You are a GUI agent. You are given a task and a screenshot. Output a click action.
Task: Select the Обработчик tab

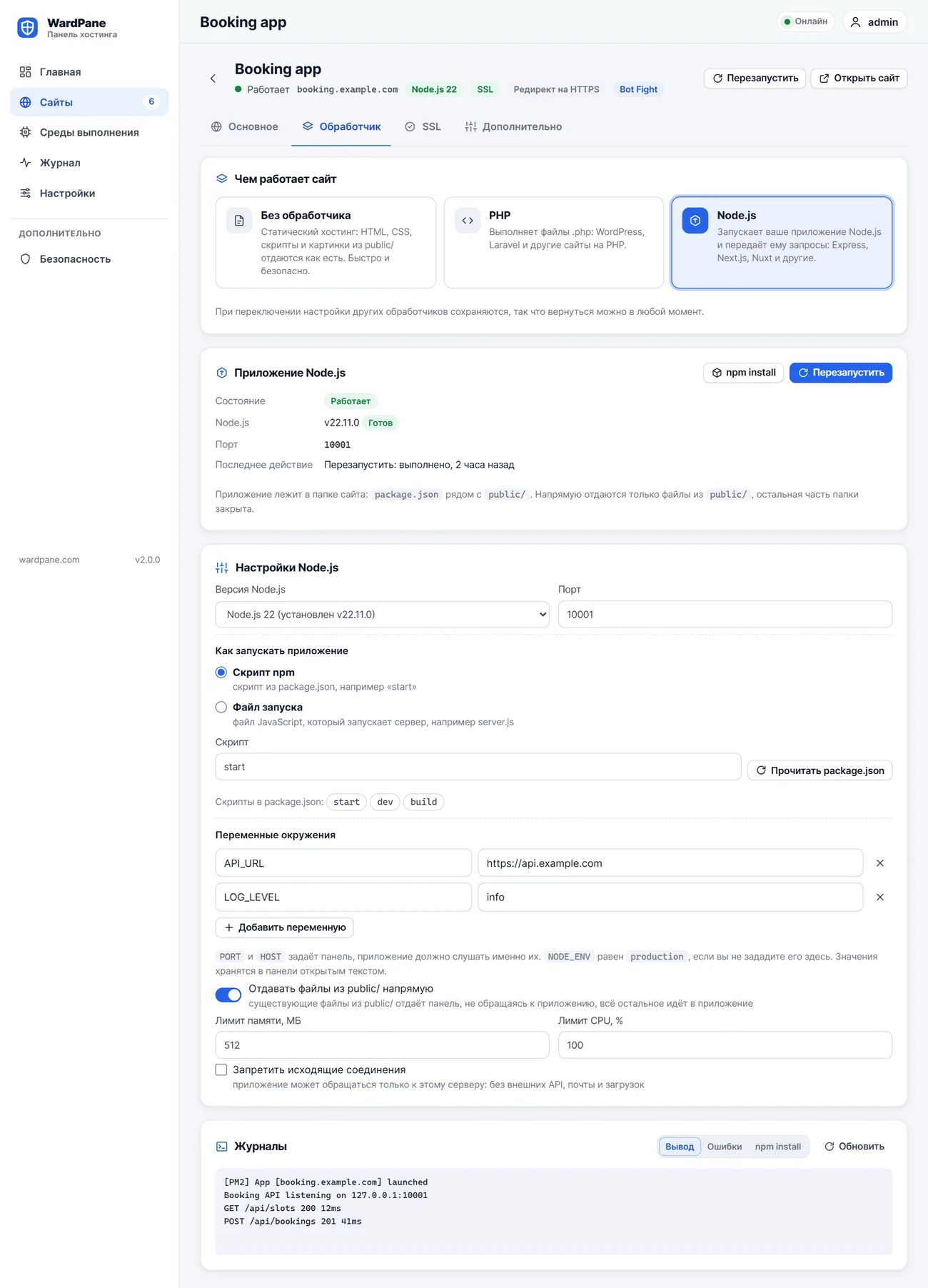pos(341,127)
